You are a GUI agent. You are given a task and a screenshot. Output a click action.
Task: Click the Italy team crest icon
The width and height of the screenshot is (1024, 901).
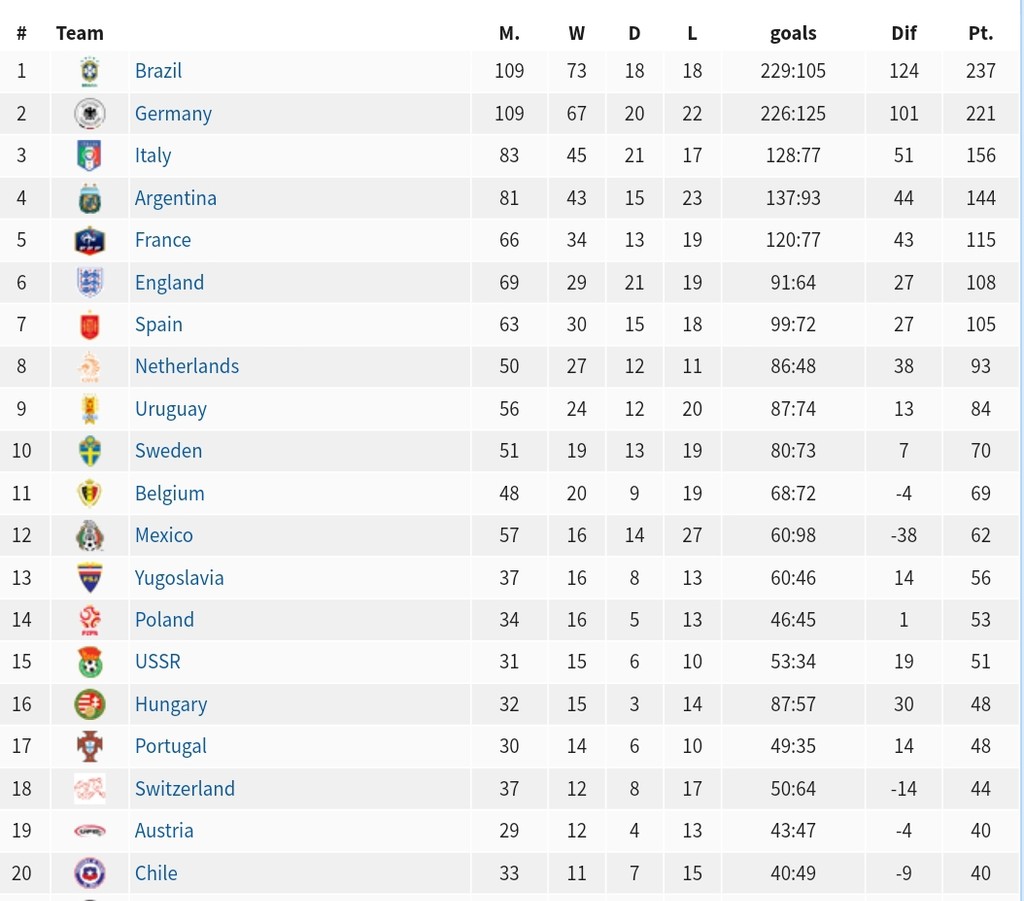(x=89, y=155)
